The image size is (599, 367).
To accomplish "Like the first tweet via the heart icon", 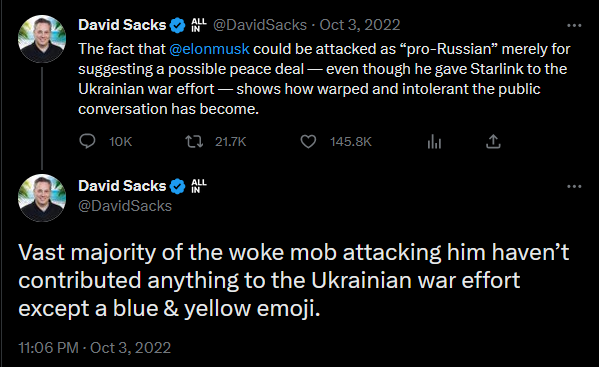I will 308,142.
